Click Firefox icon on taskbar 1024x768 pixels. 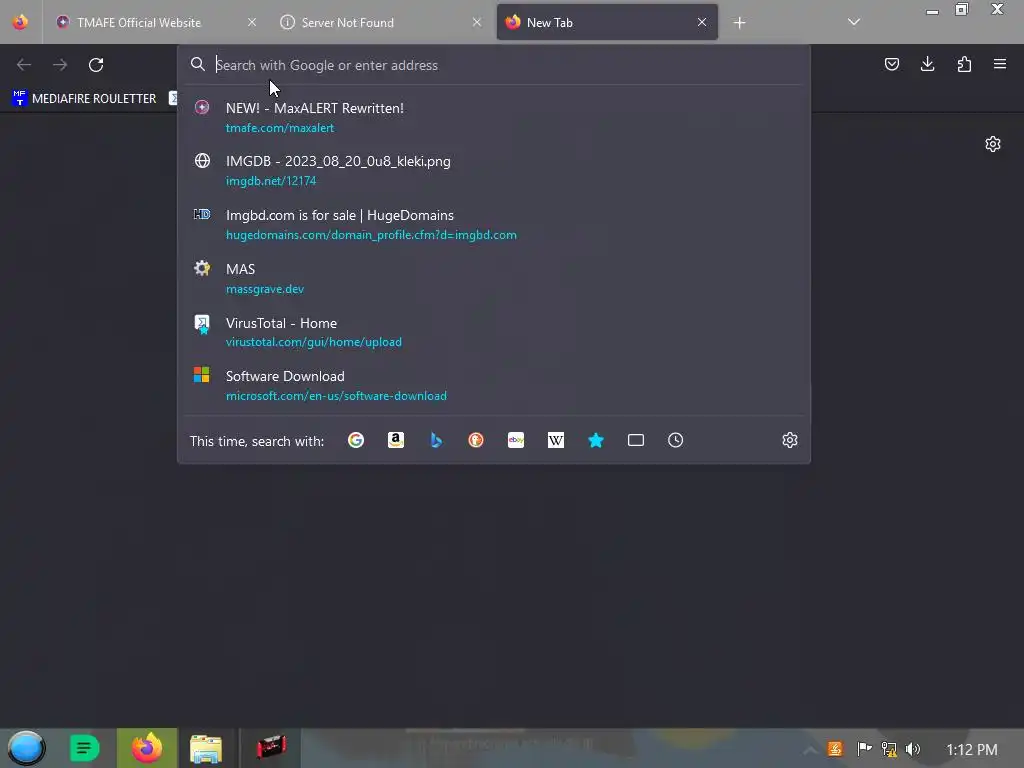pyautogui.click(x=147, y=748)
